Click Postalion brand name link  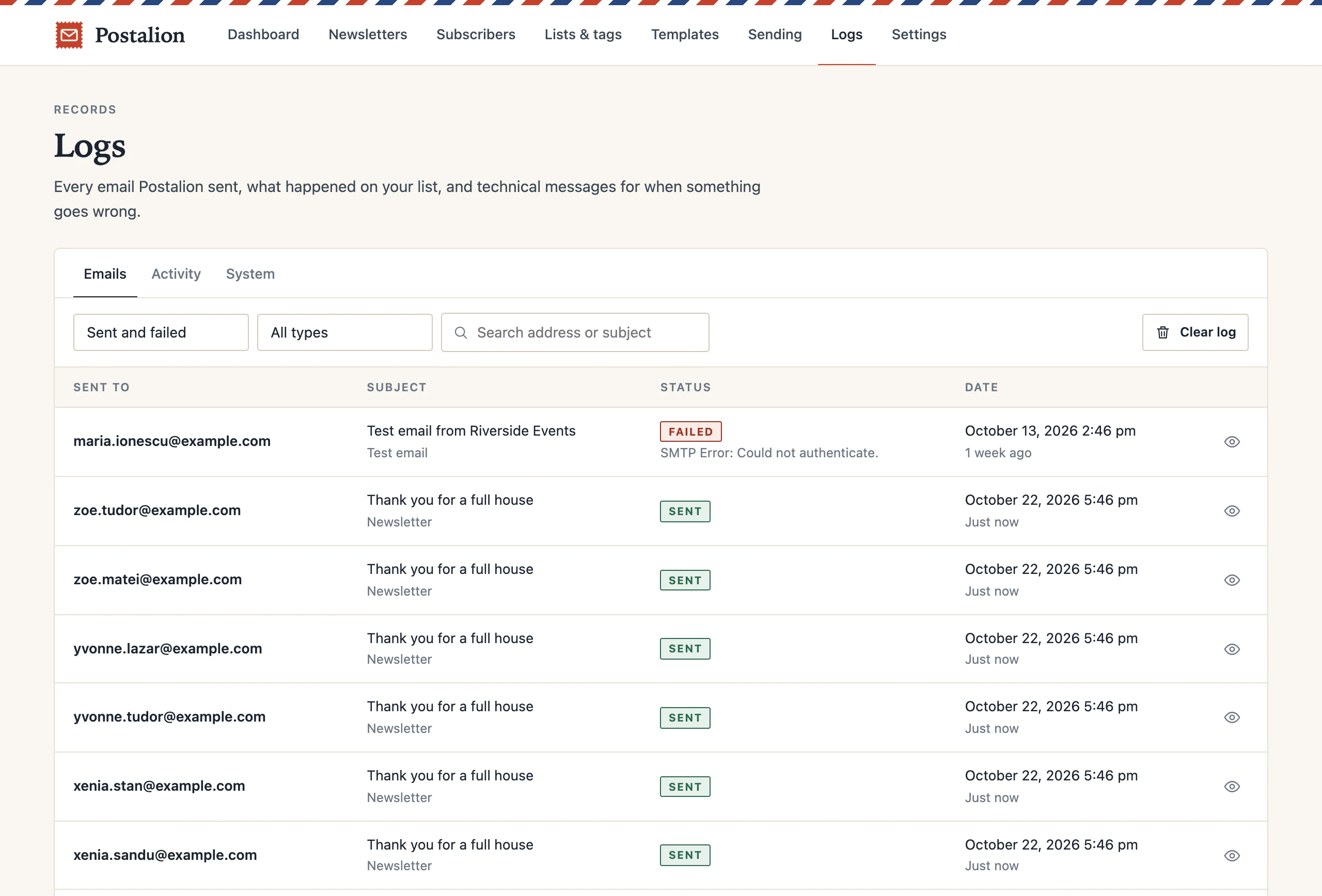coord(140,35)
